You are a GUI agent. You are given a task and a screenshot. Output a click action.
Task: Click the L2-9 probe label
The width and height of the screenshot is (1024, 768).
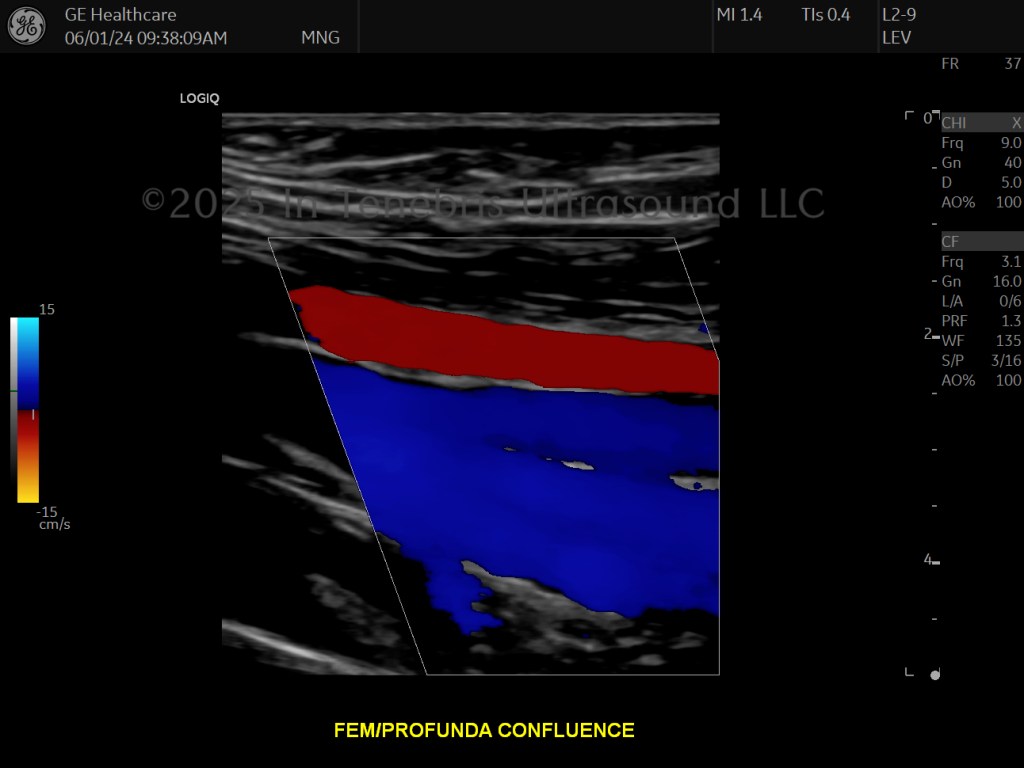(x=899, y=14)
